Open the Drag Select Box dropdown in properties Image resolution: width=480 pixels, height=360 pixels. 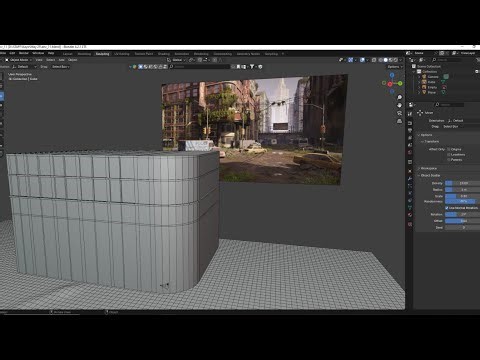461,127
